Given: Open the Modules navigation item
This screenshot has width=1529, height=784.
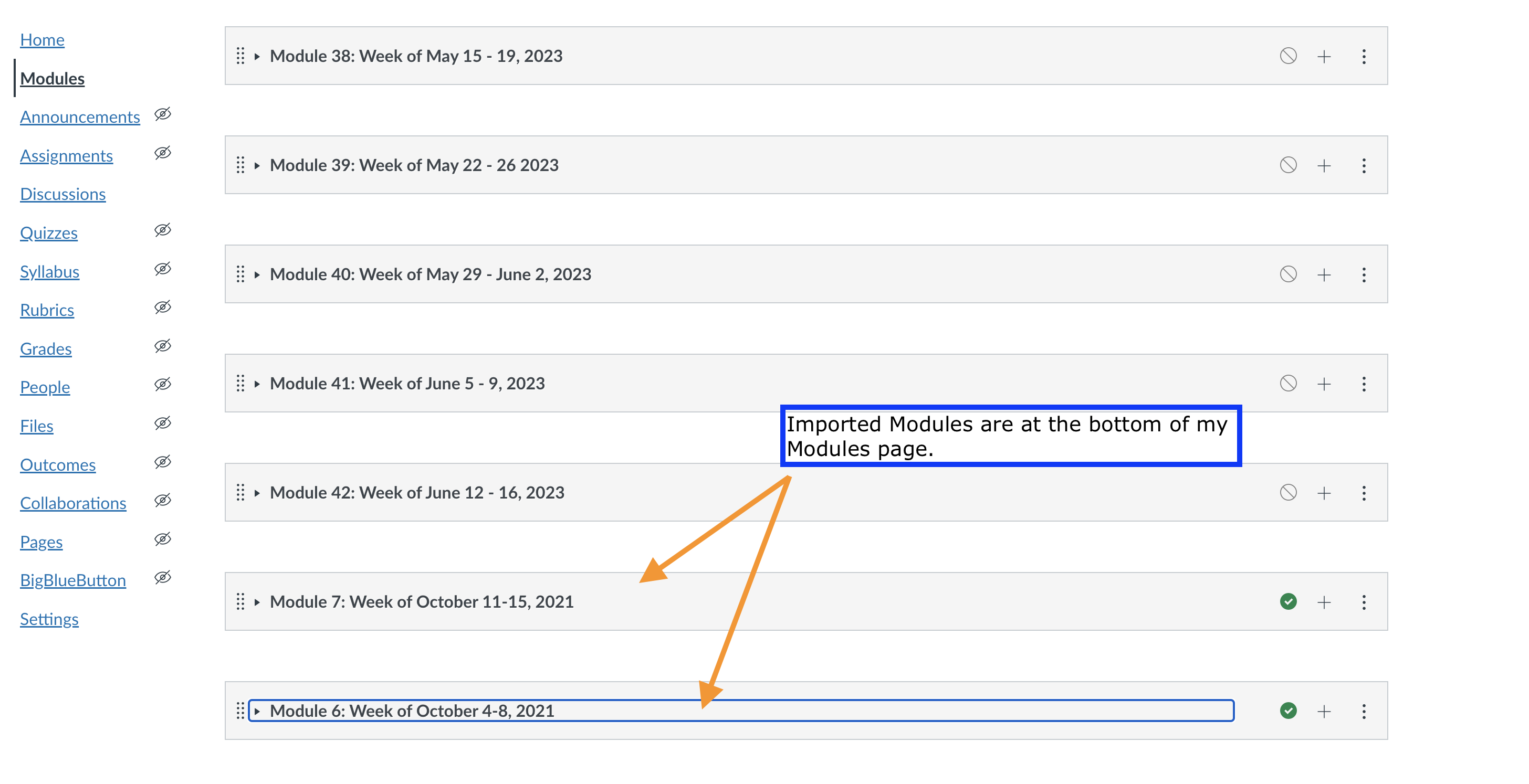Looking at the screenshot, I should point(52,78).
